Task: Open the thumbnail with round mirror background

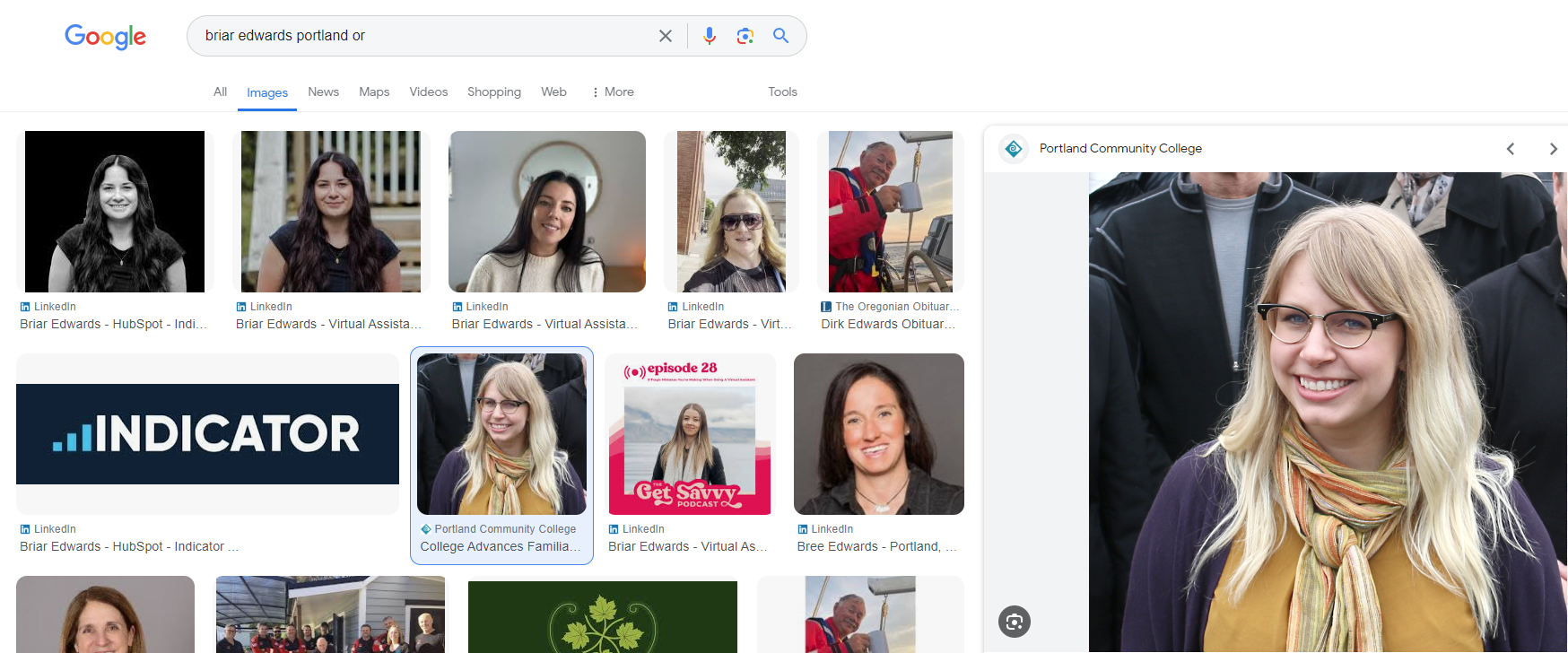Action: 547,212
